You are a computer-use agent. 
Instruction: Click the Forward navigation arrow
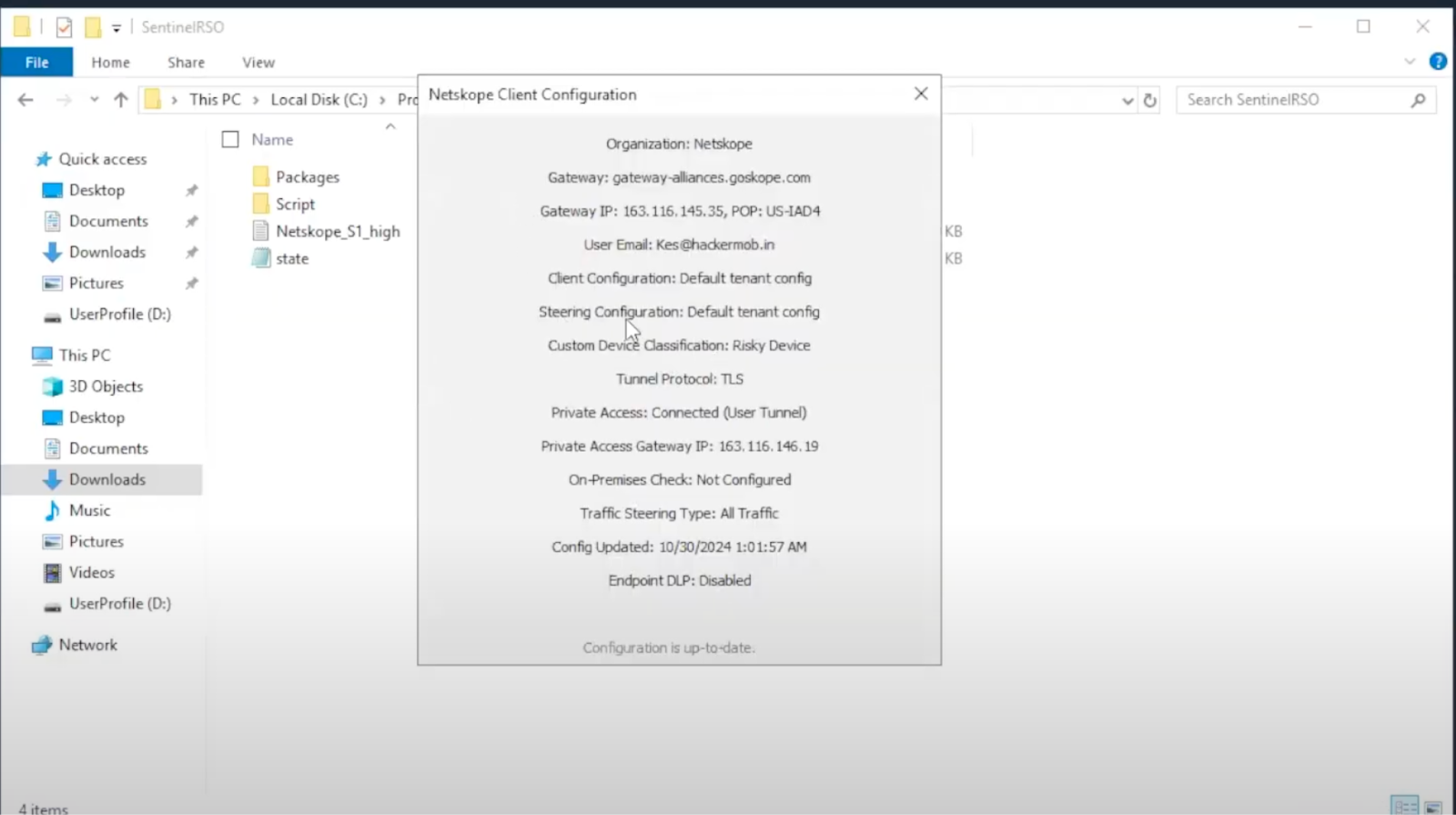(64, 99)
